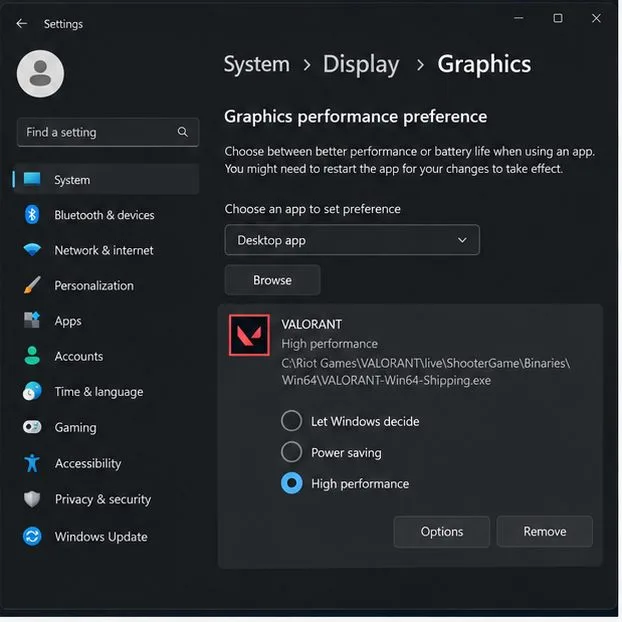Open Accessibility settings page
The width and height of the screenshot is (622, 622).
(106, 463)
